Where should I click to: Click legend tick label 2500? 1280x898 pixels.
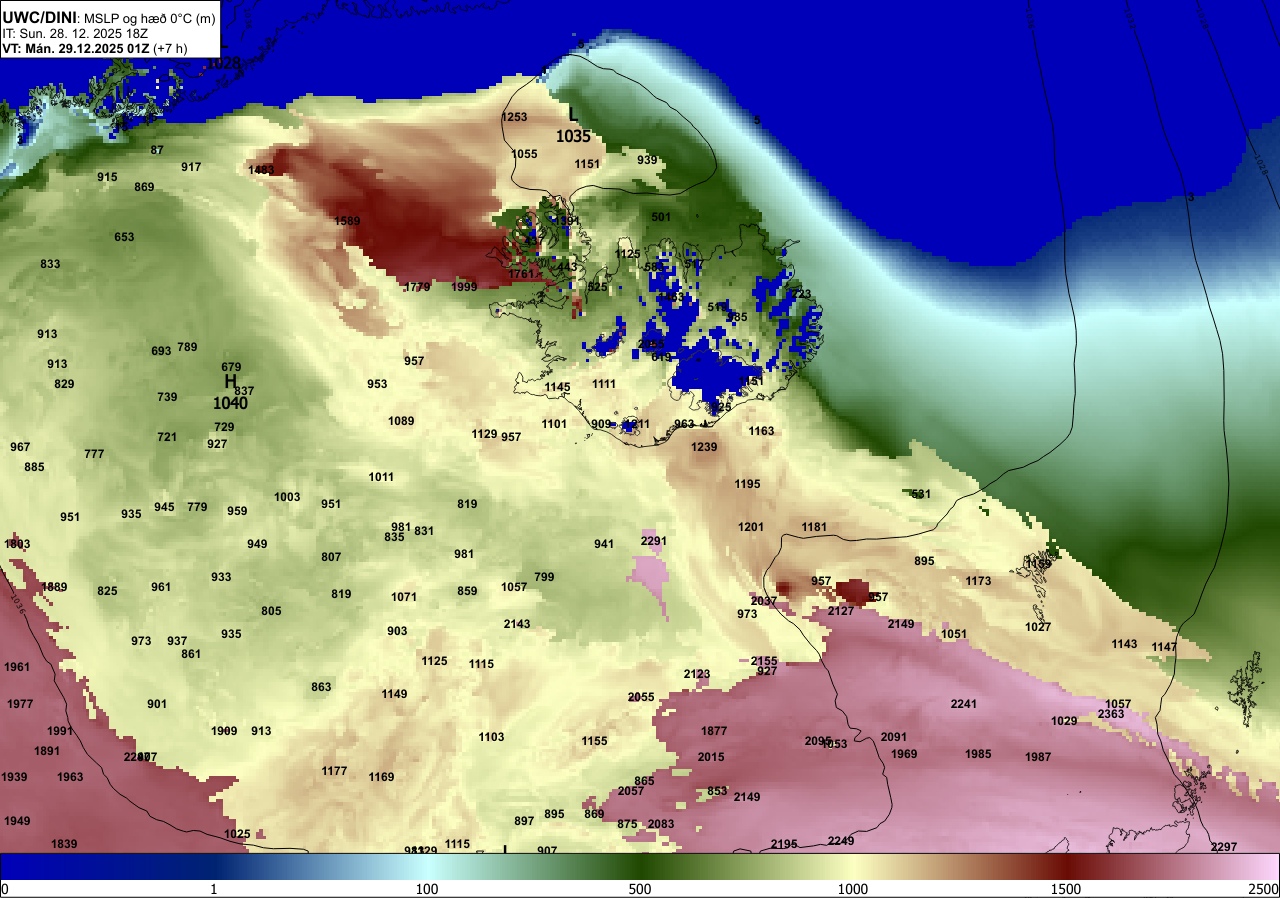tap(1265, 889)
